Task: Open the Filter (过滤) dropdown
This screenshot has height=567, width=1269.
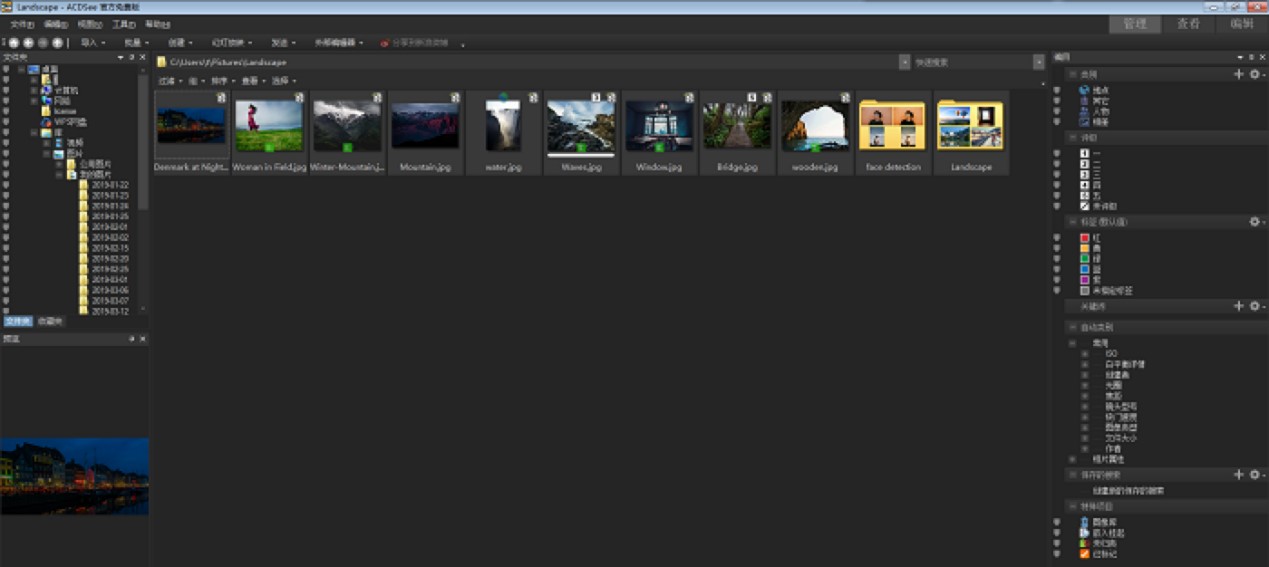Action: [x=169, y=81]
